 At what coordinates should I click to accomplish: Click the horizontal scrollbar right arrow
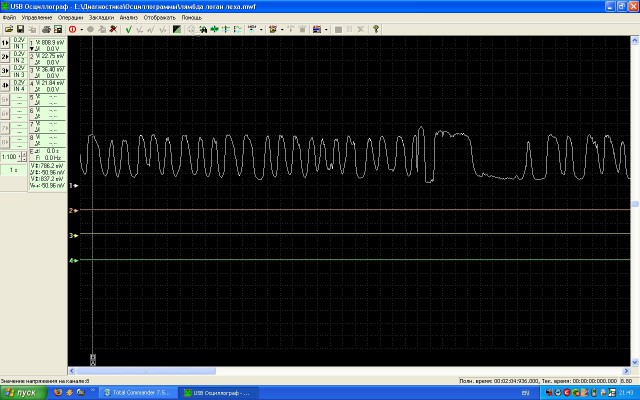point(627,371)
